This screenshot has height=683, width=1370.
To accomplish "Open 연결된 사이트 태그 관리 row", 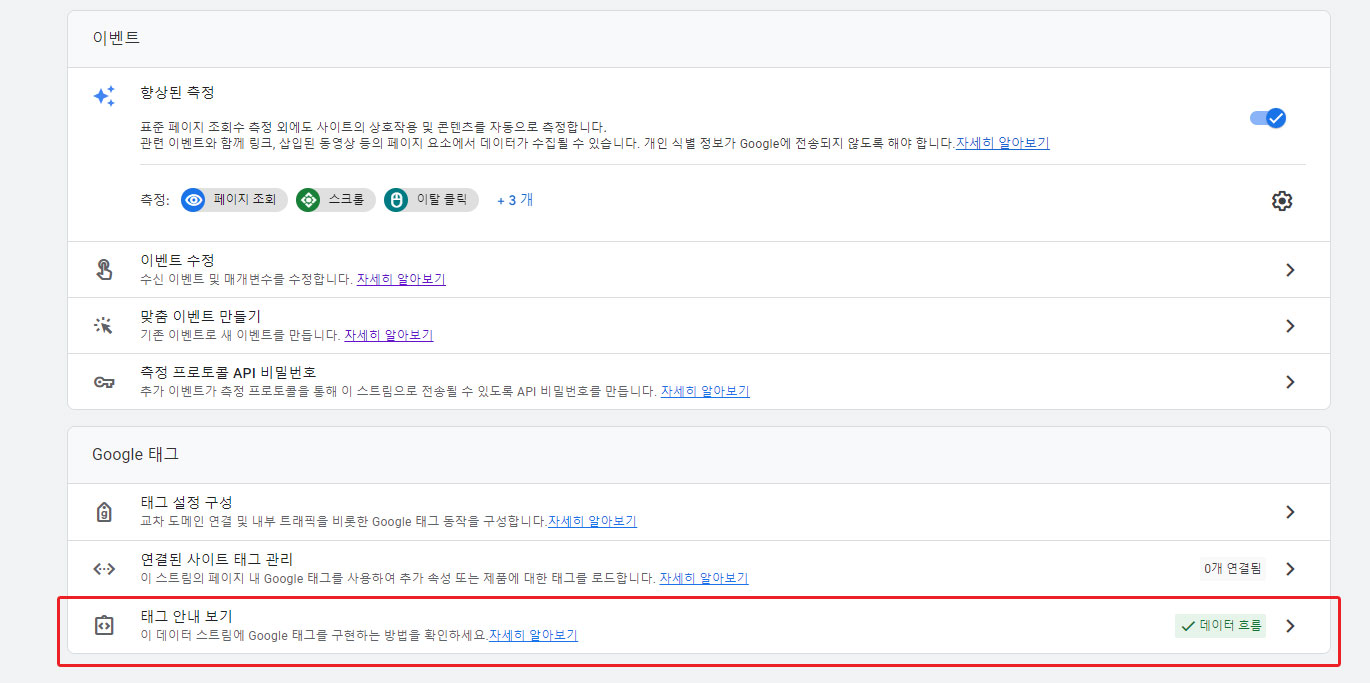I will click(699, 568).
